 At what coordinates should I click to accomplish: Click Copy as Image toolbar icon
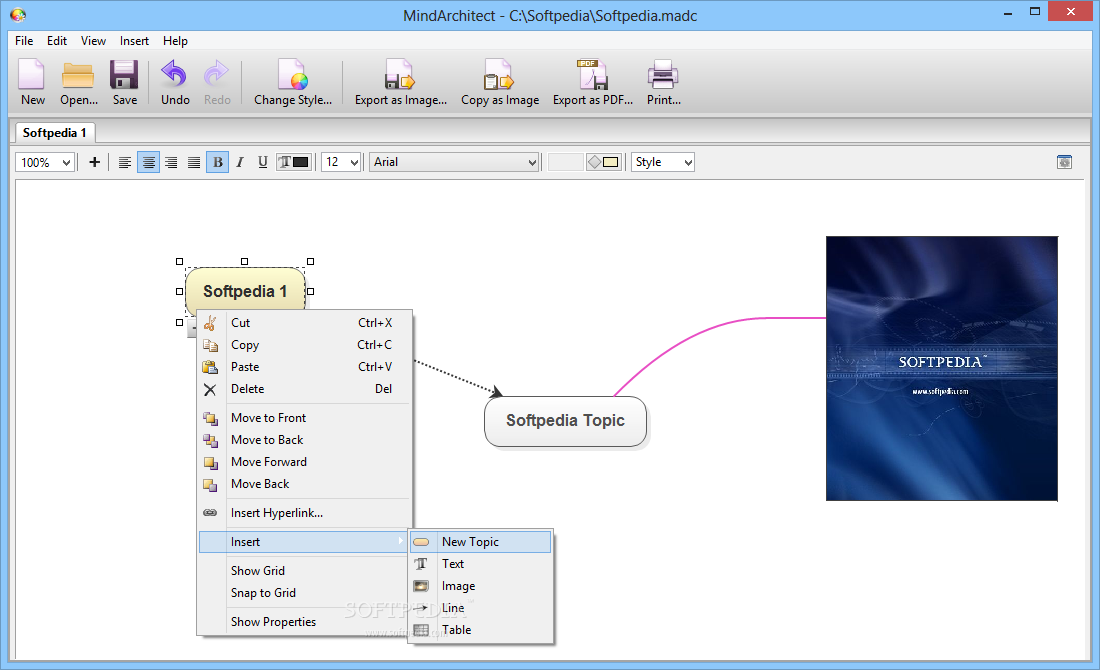(x=499, y=74)
